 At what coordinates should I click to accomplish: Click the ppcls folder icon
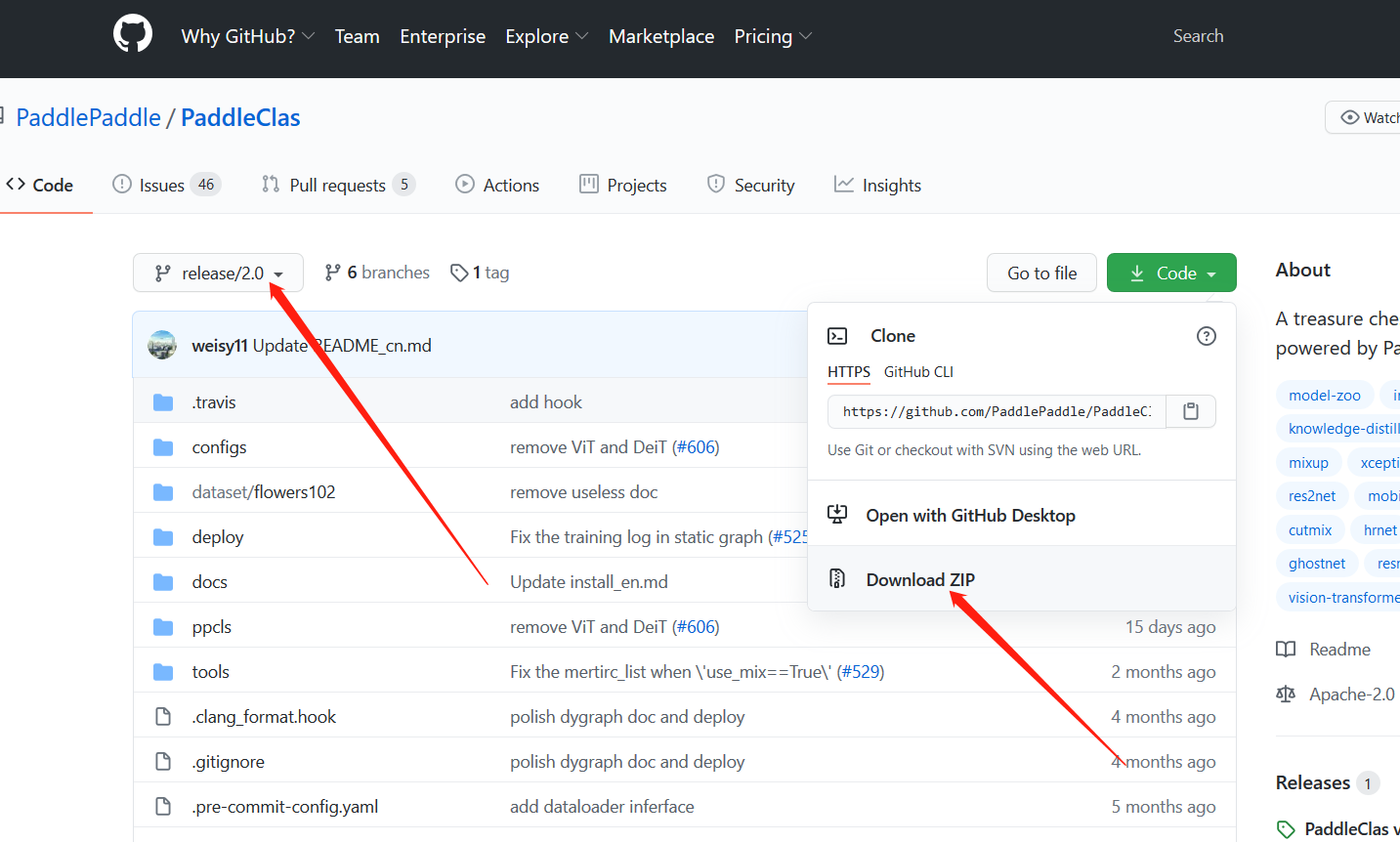[163, 627]
